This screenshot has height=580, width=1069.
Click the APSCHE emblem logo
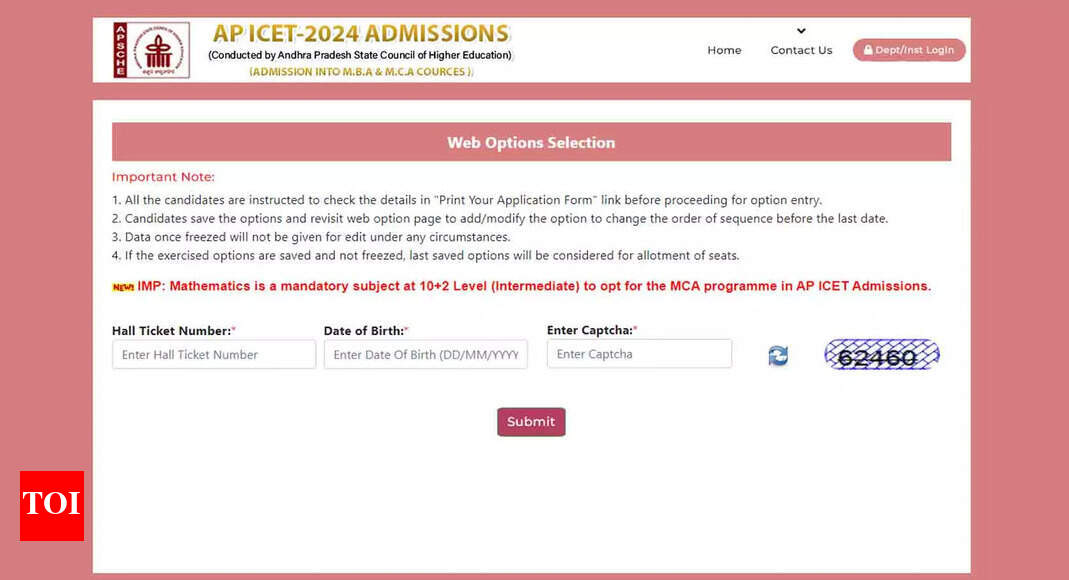pyautogui.click(x=151, y=47)
